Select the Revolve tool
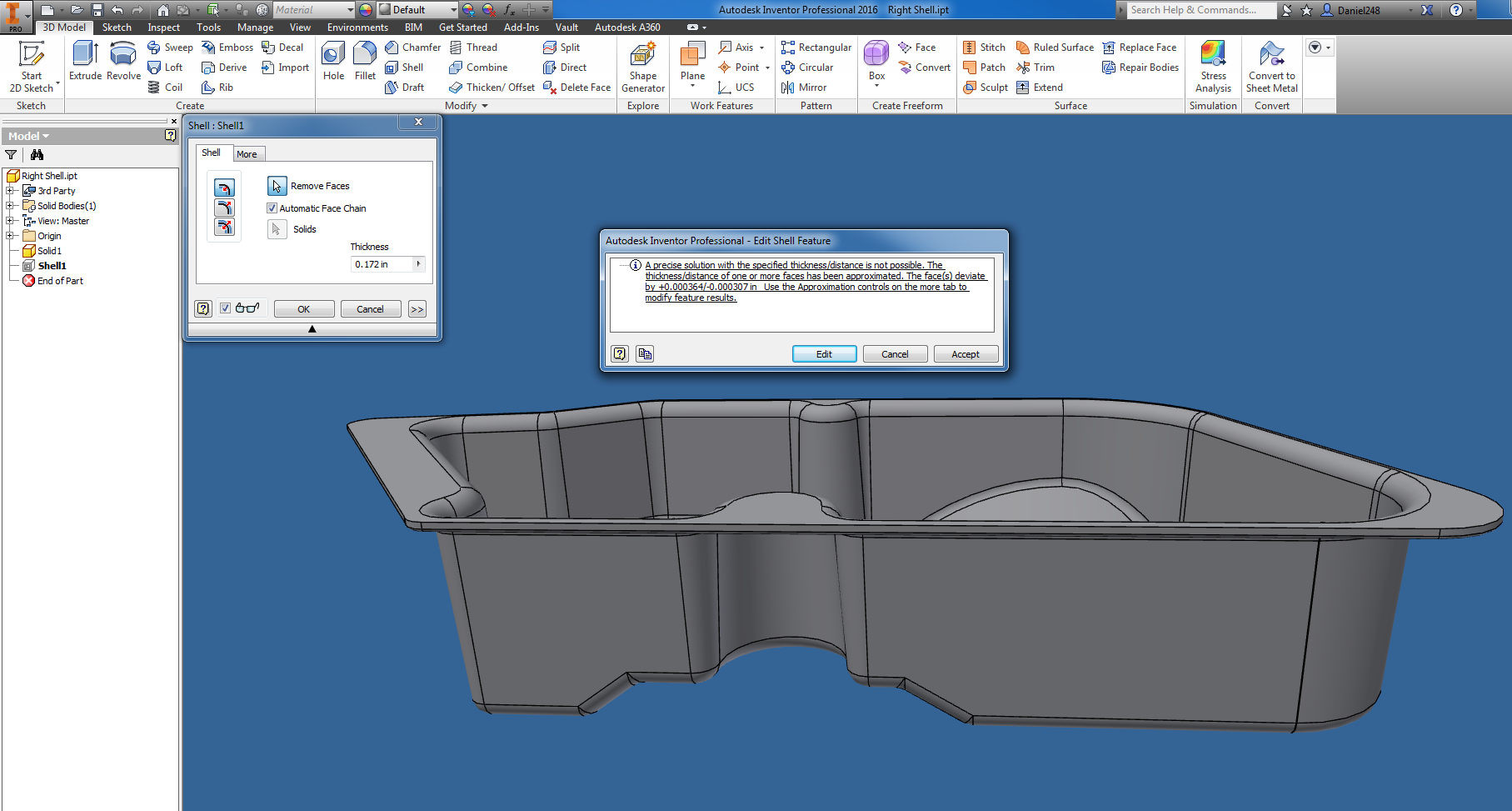The height and width of the screenshot is (811, 1512). point(123,61)
